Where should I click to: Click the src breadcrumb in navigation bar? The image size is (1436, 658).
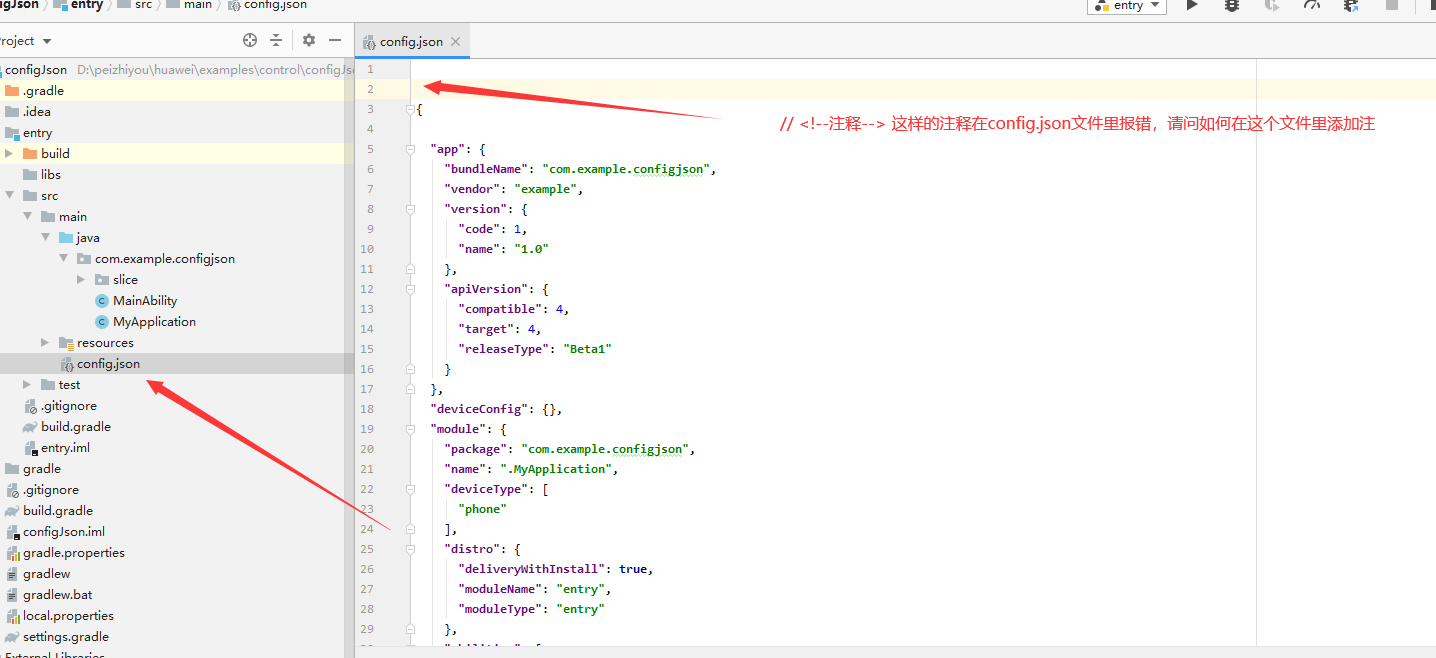[x=143, y=5]
